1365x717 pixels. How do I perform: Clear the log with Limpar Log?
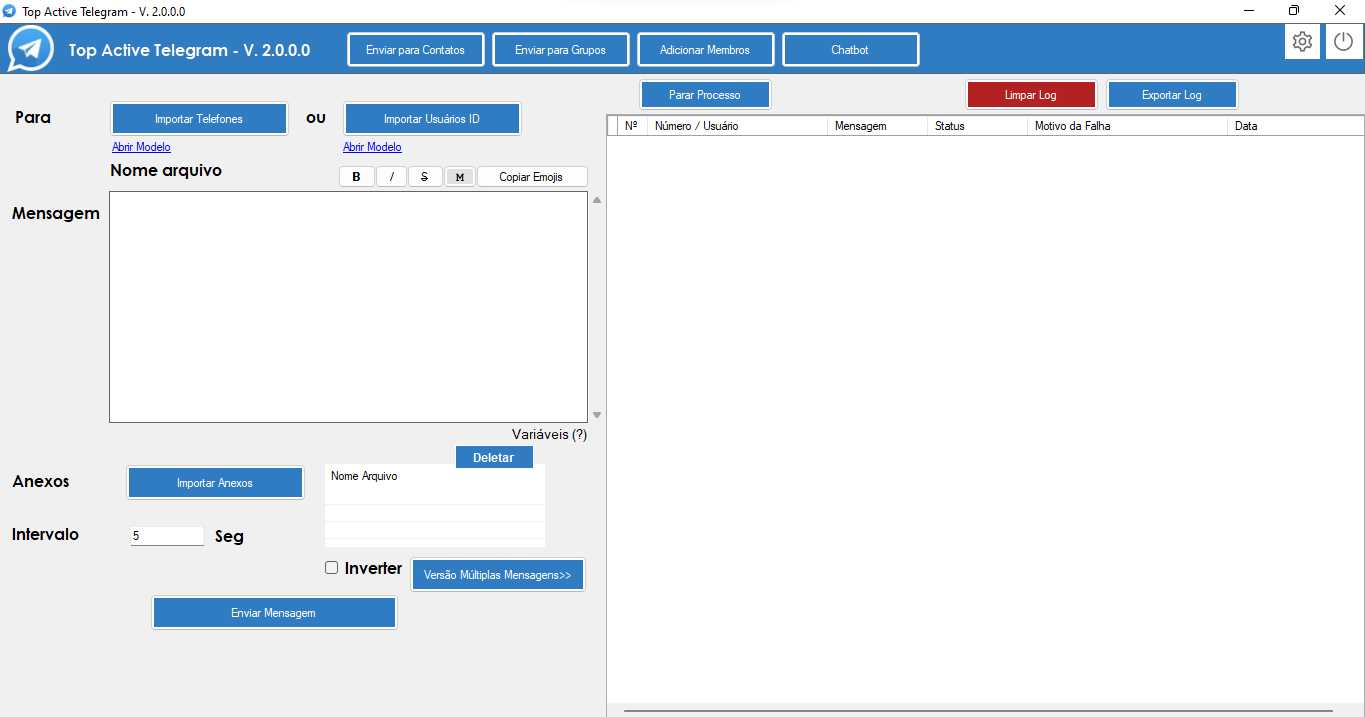coord(1031,95)
